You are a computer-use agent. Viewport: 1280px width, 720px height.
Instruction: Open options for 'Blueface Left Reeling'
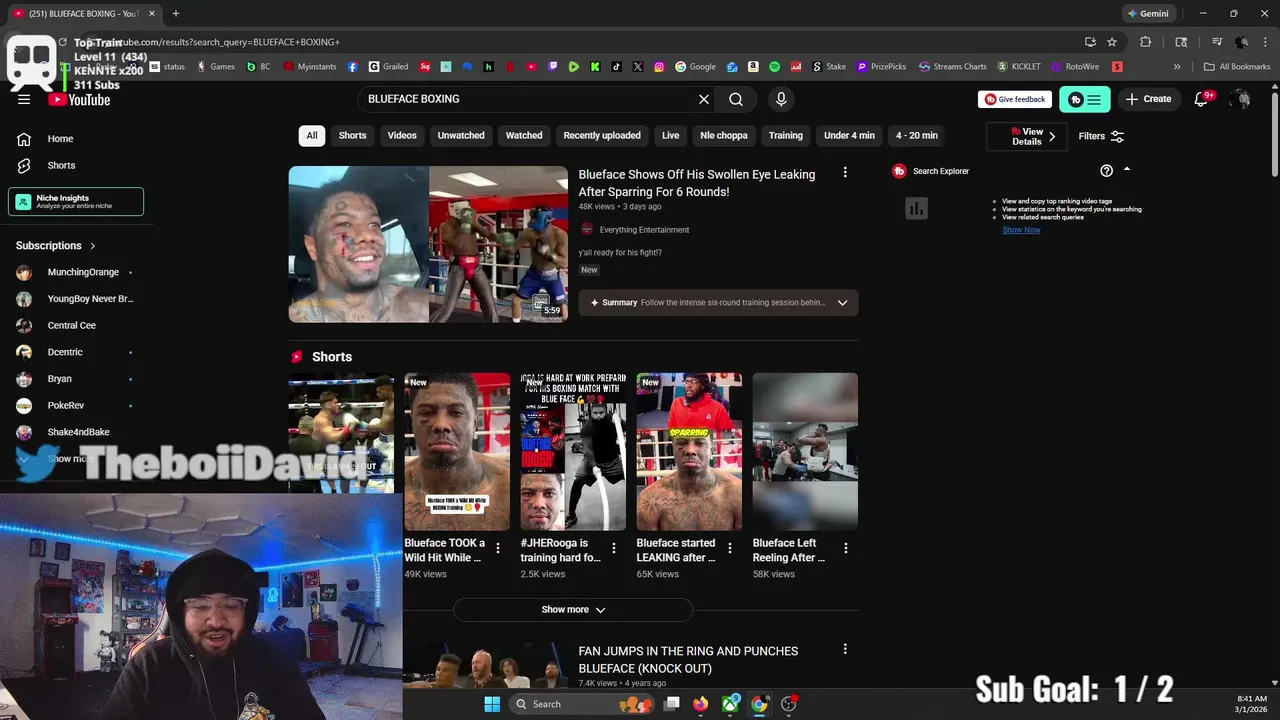pos(846,548)
